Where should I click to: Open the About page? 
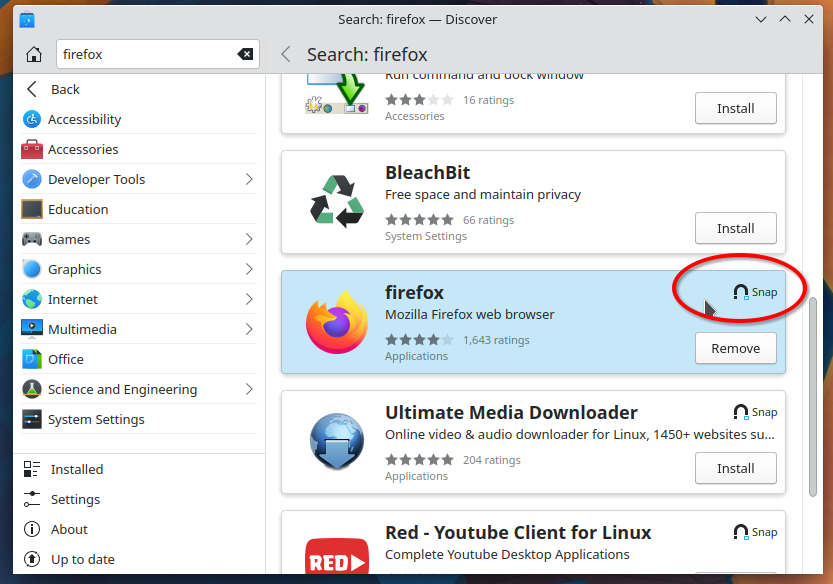coord(69,529)
